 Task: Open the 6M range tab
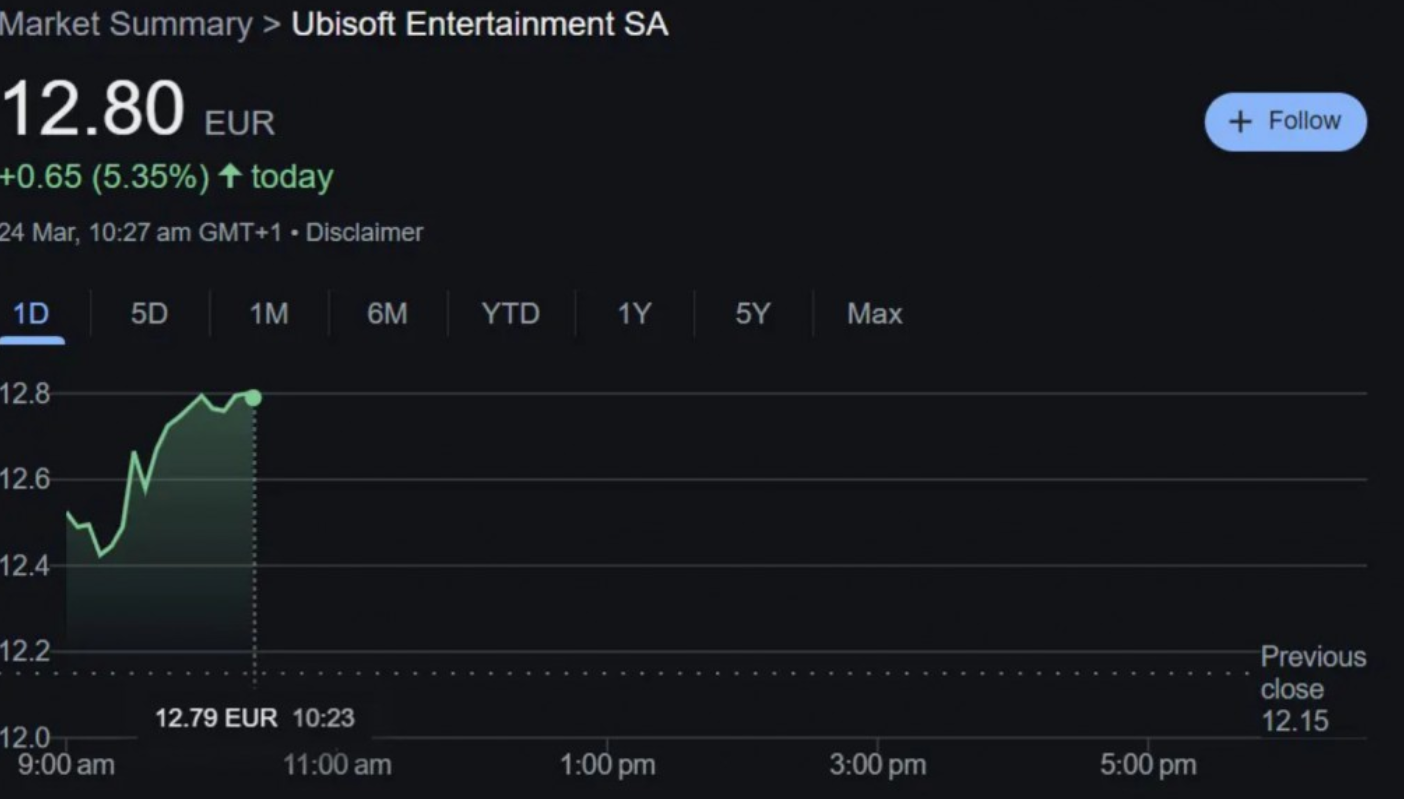(387, 314)
